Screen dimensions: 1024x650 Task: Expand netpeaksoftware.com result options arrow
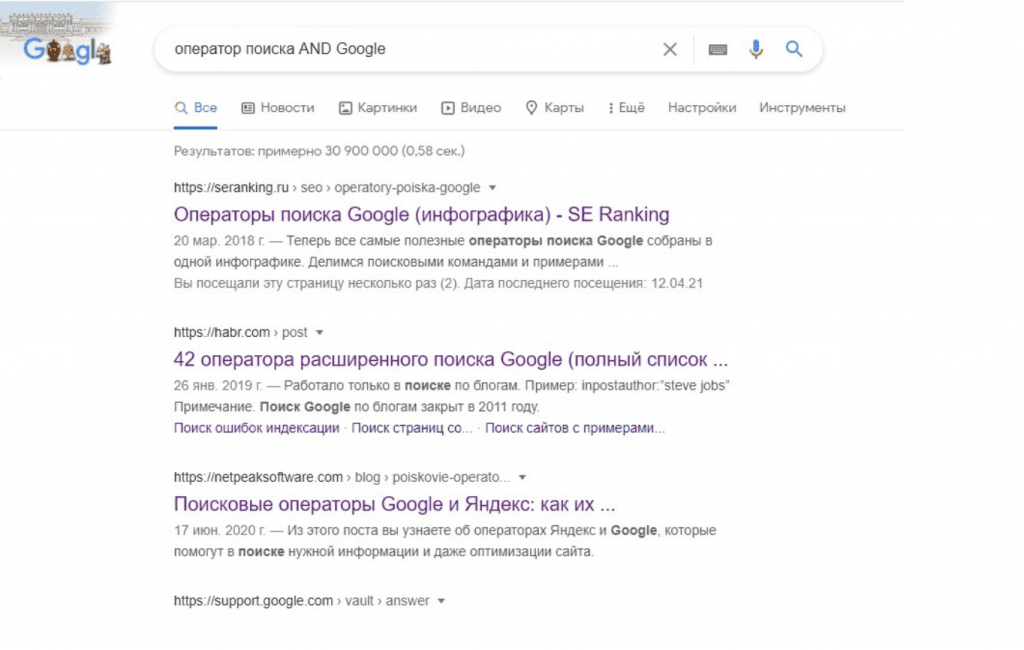(x=522, y=477)
